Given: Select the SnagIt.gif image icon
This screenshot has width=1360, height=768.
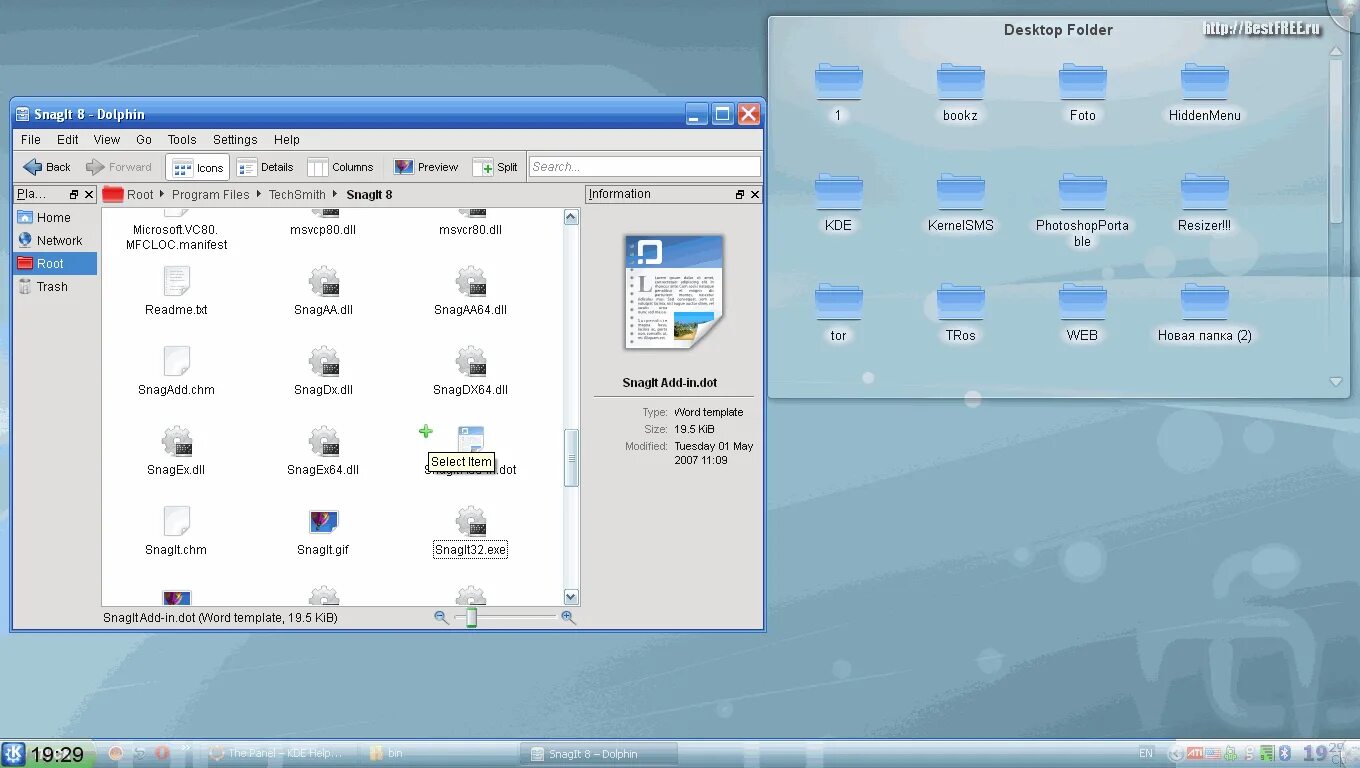Looking at the screenshot, I should [323, 522].
